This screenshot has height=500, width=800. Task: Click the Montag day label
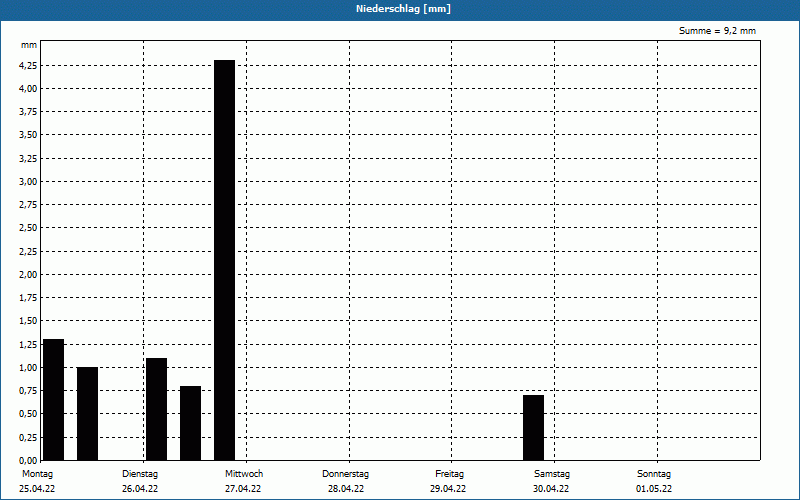click(37, 474)
